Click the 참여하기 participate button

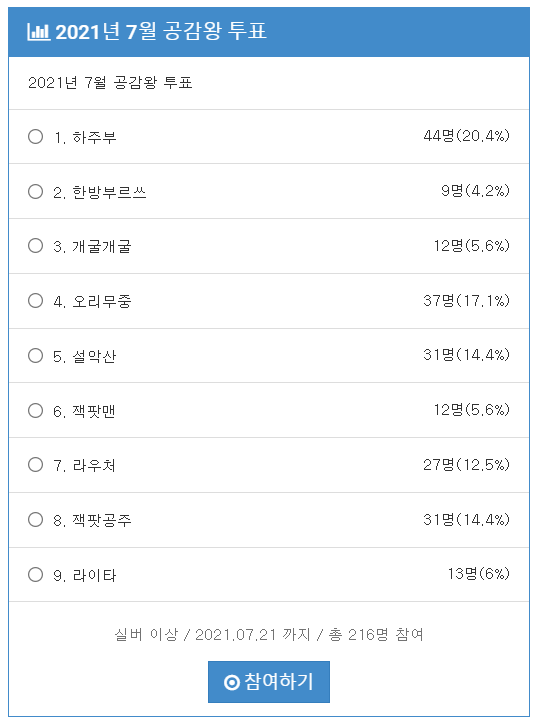pos(269,682)
